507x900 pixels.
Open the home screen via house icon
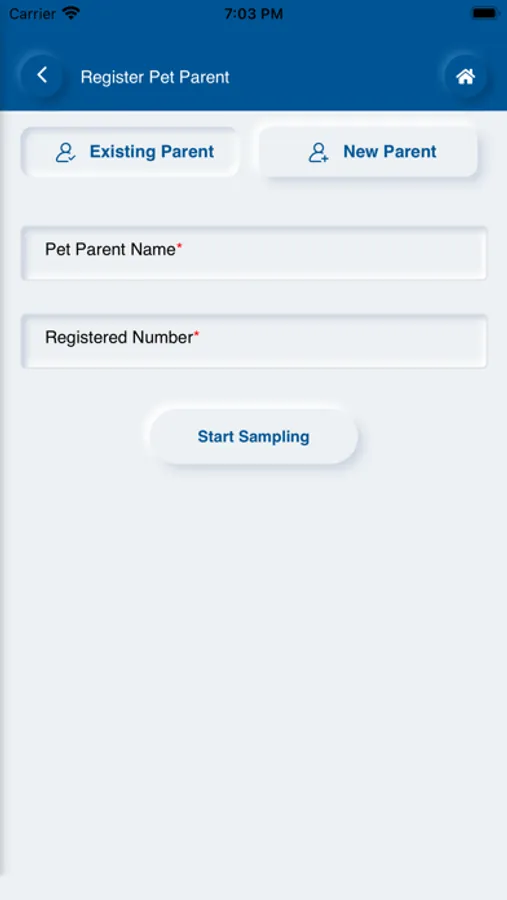coord(465,76)
